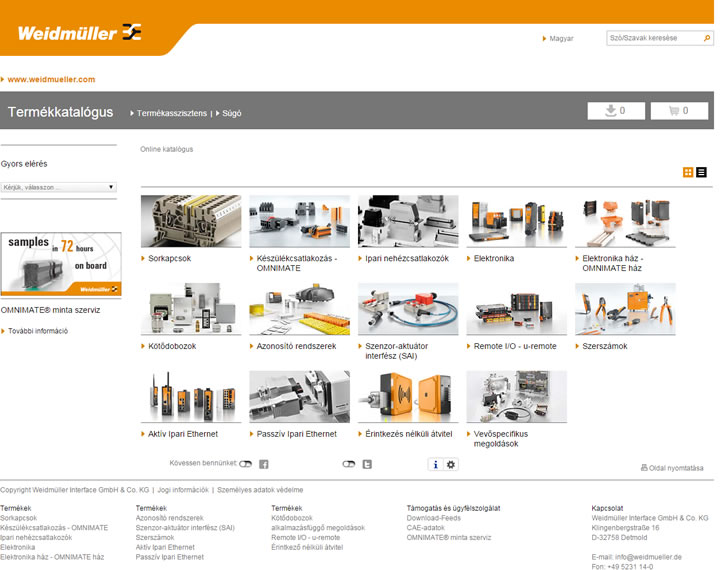Click footer Remote I/O - u-remote link
720x570 pixels.
(x=305, y=537)
